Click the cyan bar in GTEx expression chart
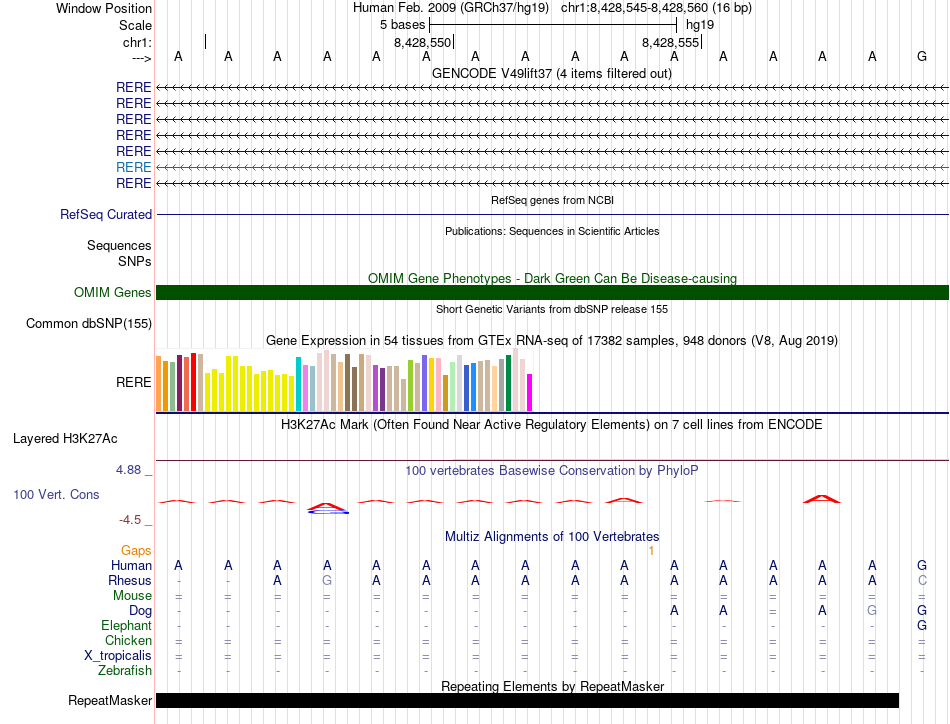 pos(298,384)
